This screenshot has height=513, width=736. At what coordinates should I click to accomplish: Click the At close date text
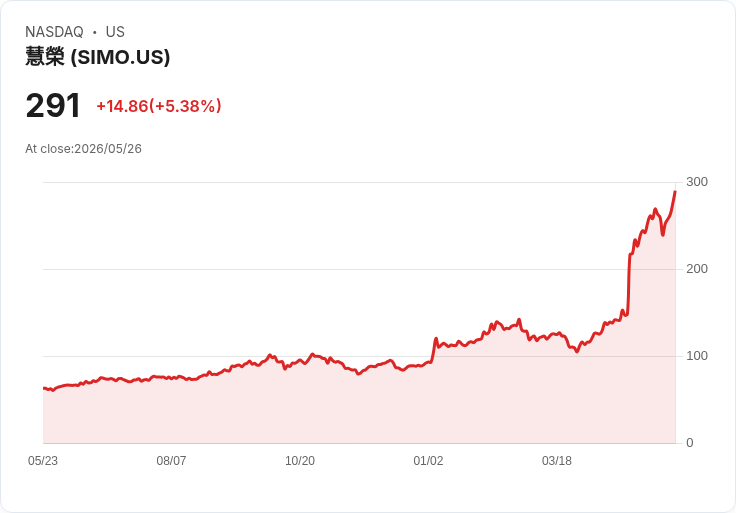(84, 149)
